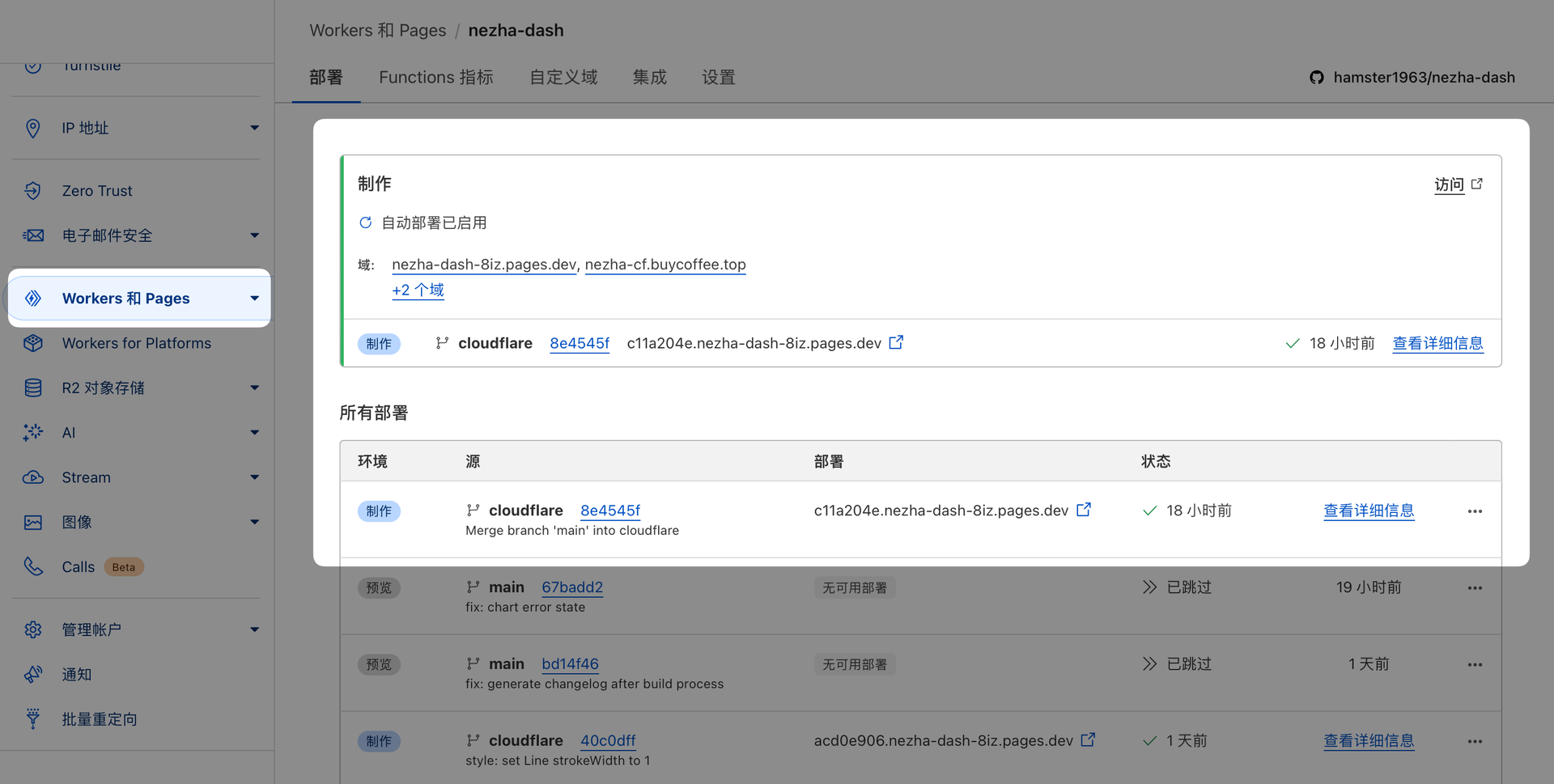Open the 自定义域 tab
Viewport: 1554px width, 784px height.
tap(563, 78)
